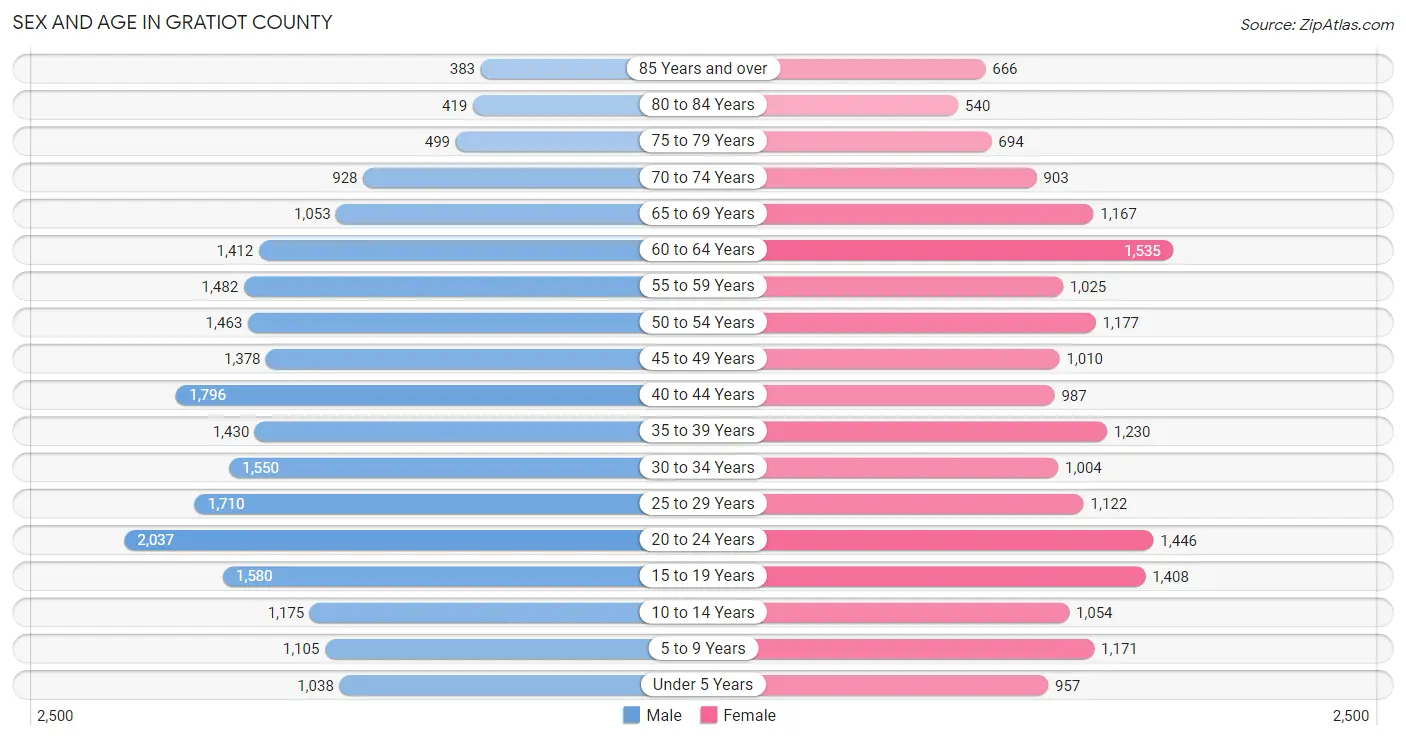Click the 50 to 54 Years label

[703, 322]
